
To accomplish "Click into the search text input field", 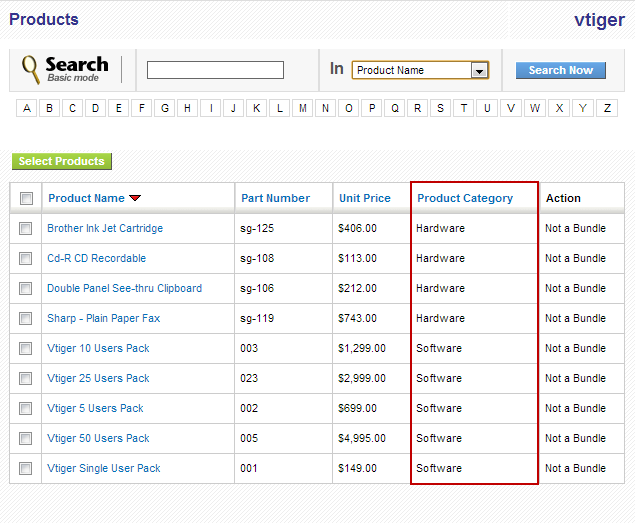I will [x=215, y=70].
